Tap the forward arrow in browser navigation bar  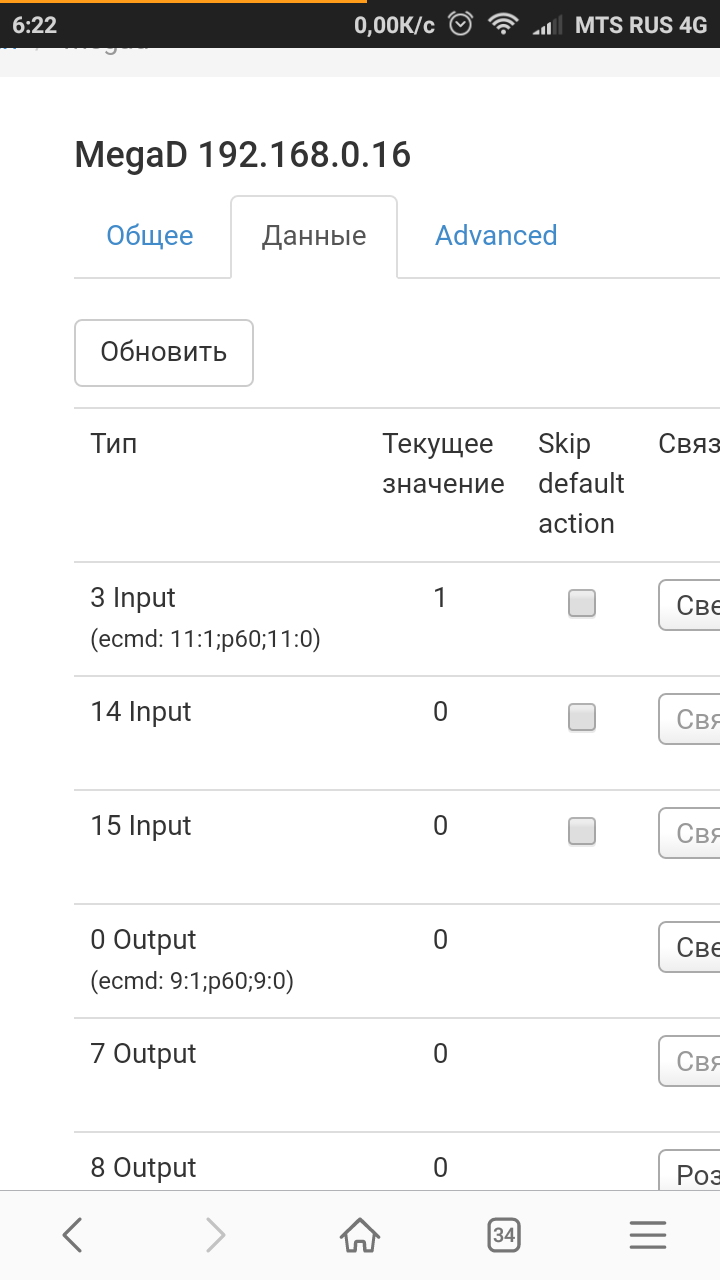pos(215,1235)
